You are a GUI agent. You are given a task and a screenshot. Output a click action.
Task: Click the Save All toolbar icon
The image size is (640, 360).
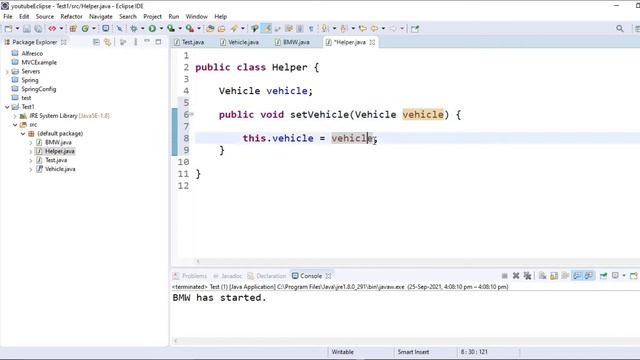(38, 29)
